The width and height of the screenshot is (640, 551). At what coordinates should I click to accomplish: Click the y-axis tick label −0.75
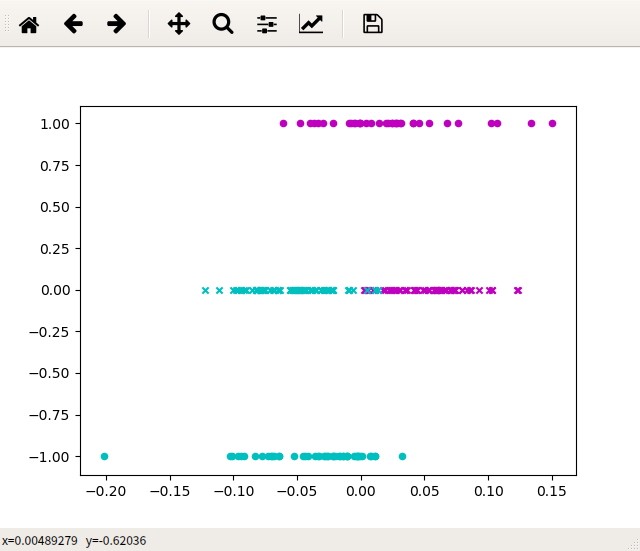(x=49, y=415)
